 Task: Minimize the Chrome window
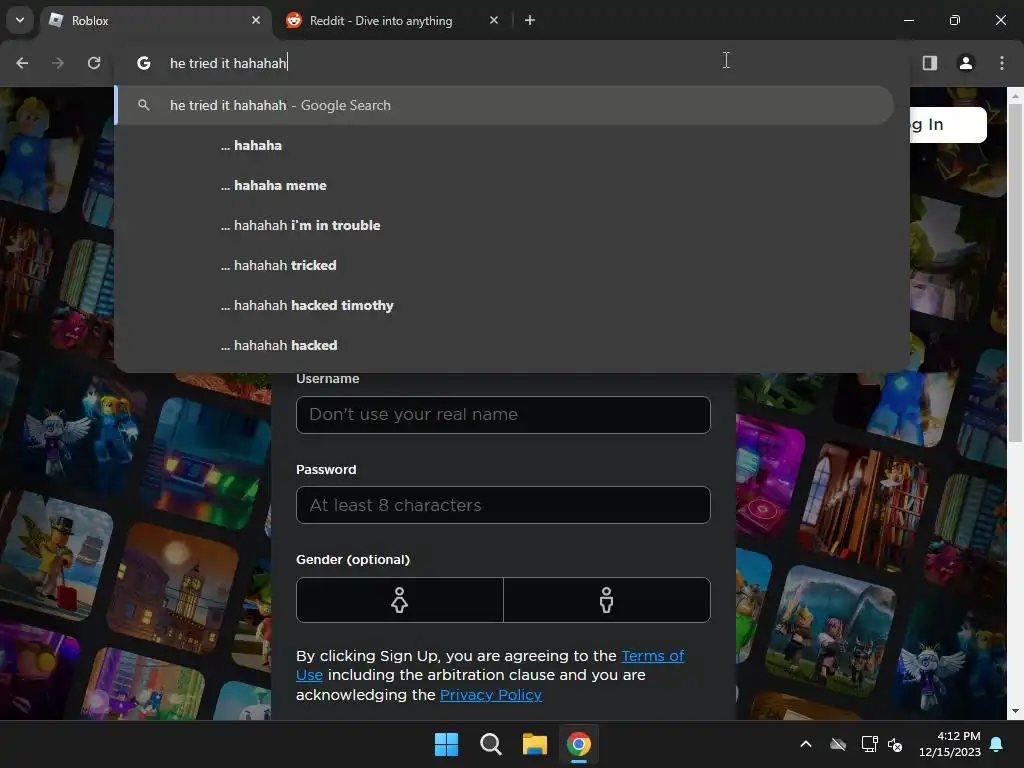(x=908, y=20)
